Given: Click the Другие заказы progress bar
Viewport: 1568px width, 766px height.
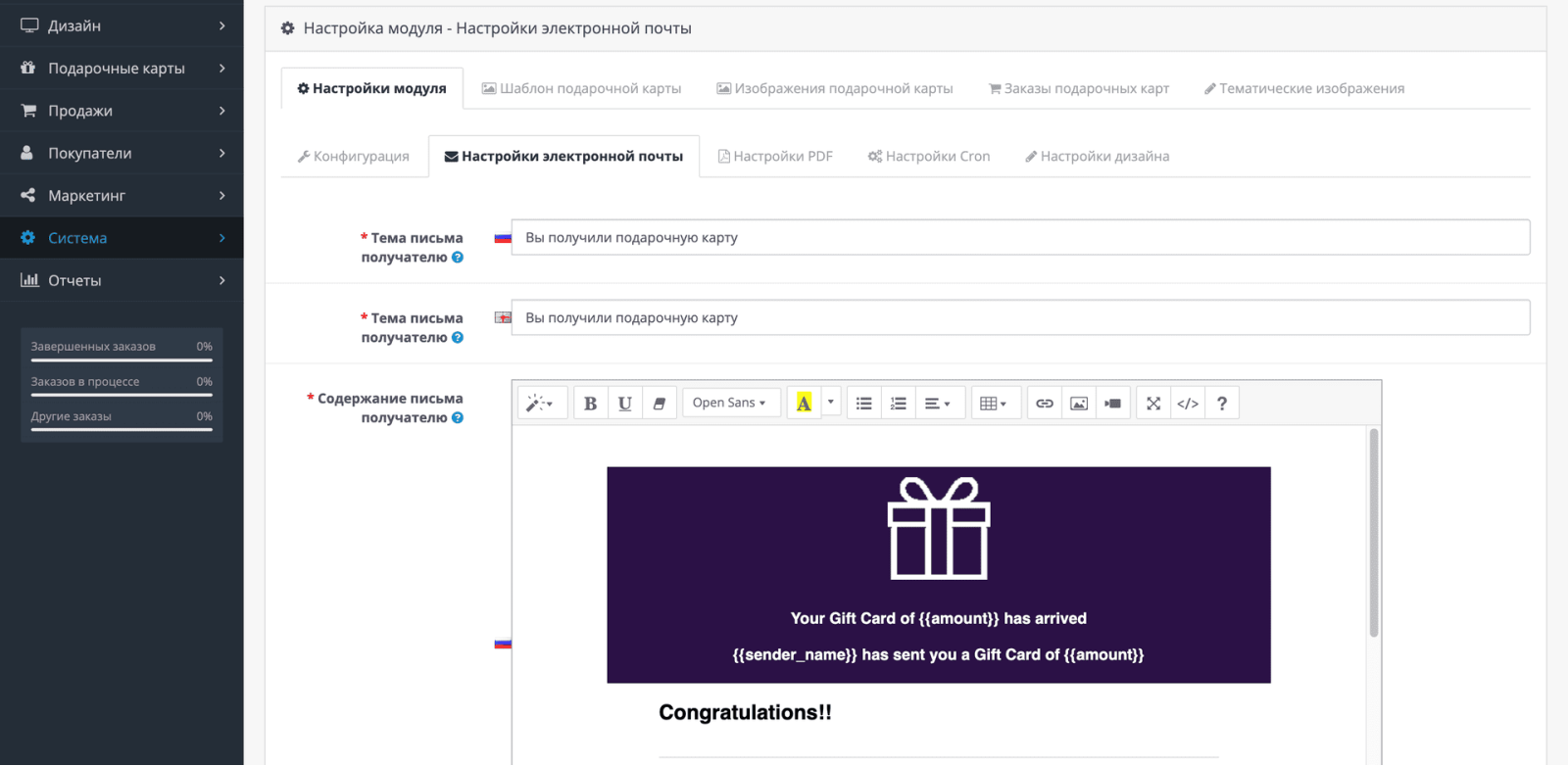Looking at the screenshot, I should tap(122, 430).
